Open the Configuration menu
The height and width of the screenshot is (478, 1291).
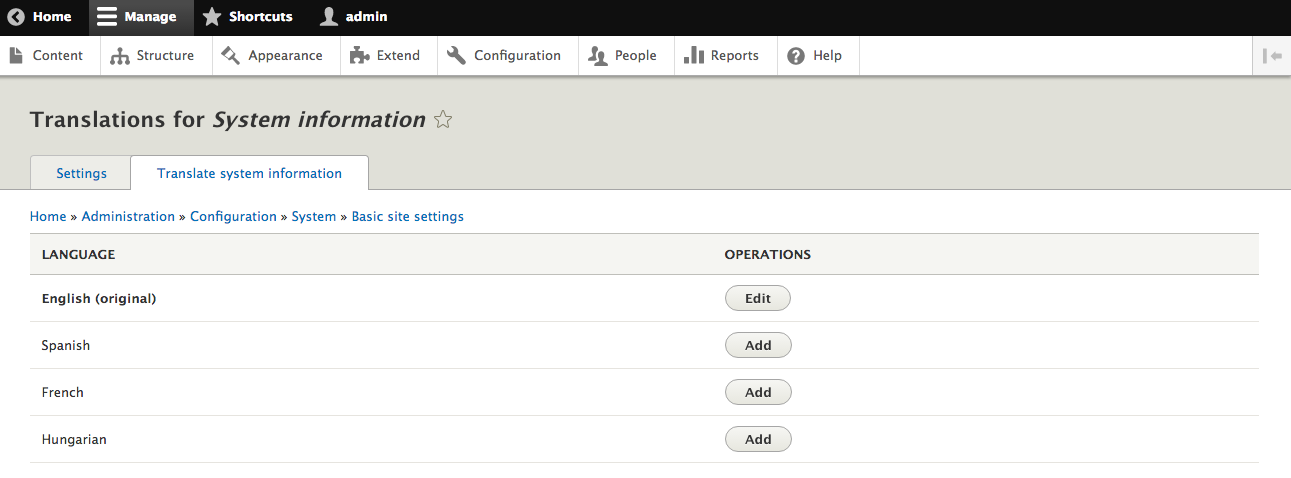[505, 56]
